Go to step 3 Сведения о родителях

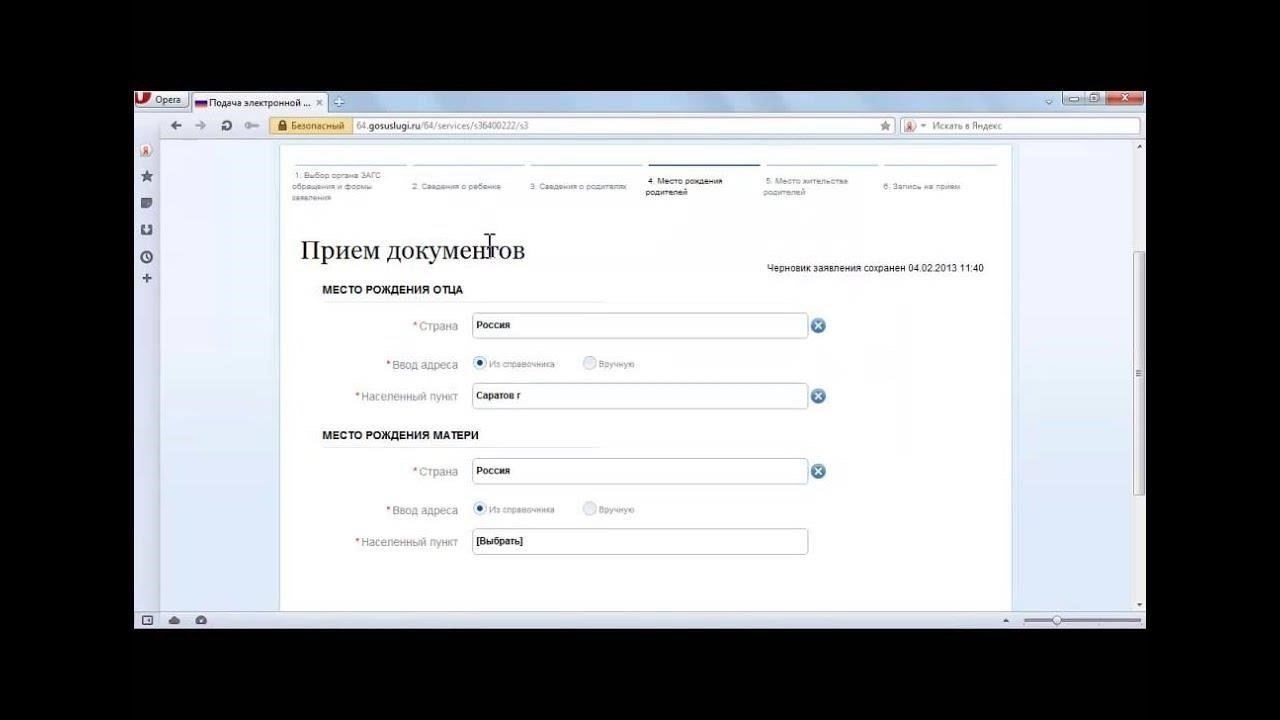[578, 186]
